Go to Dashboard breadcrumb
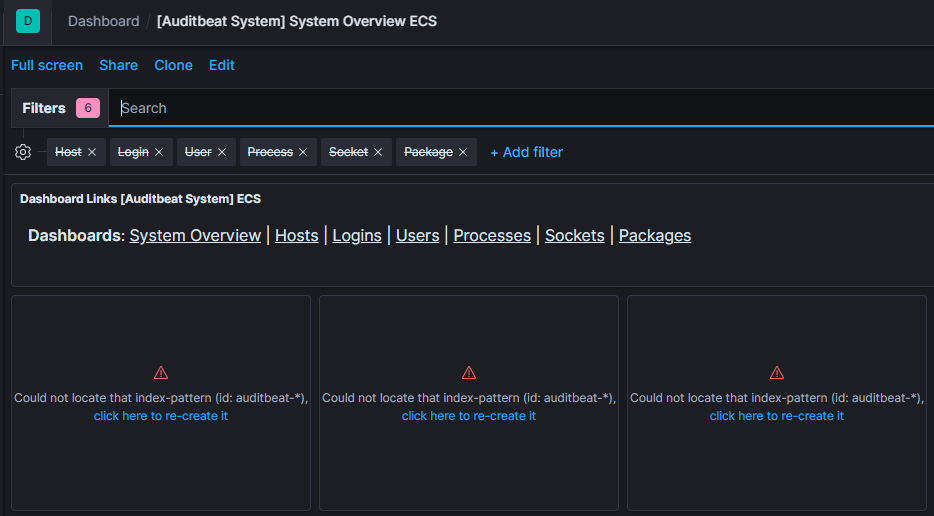This screenshot has height=516, width=934. coord(103,21)
